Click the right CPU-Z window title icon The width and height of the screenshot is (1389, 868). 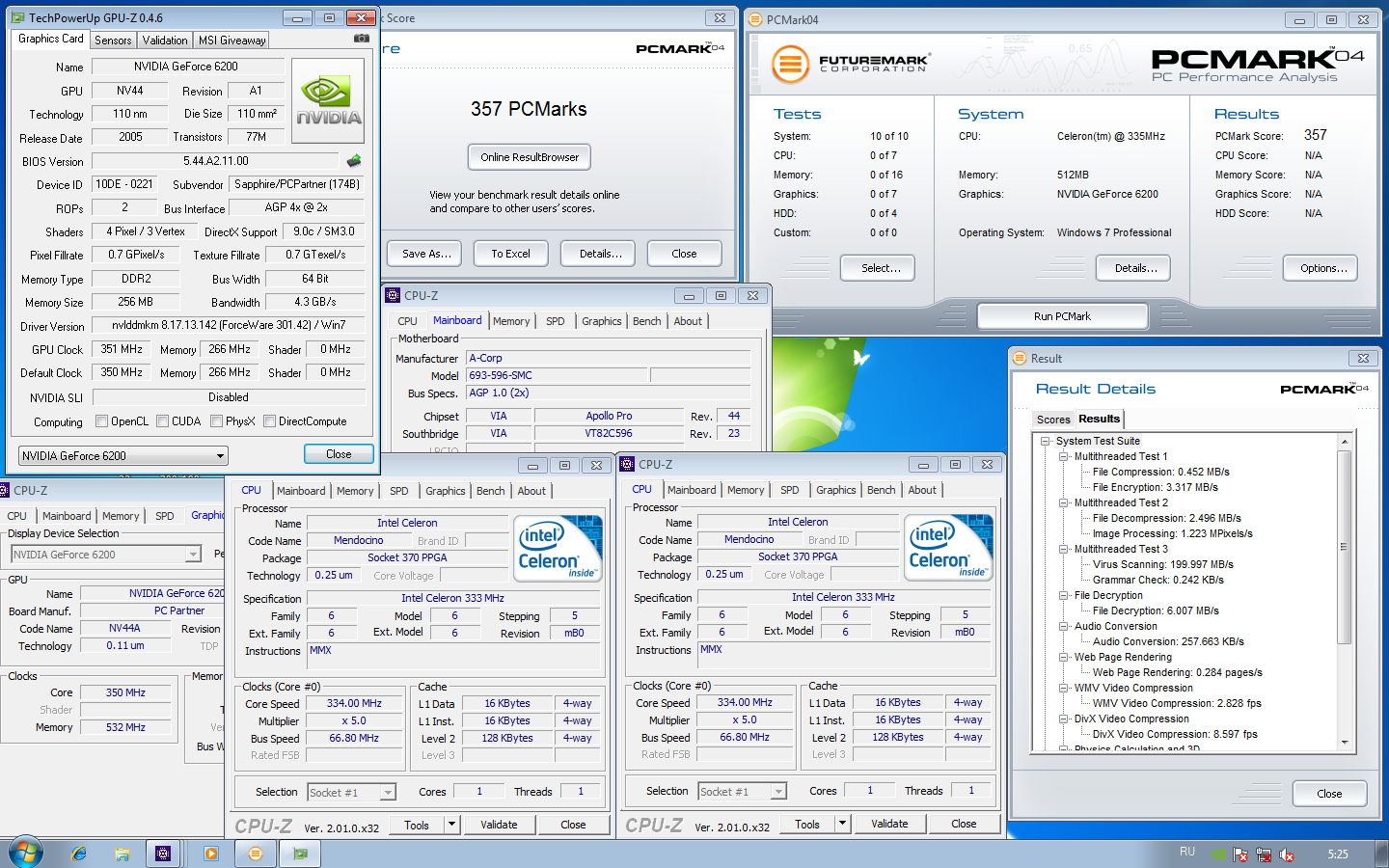627,464
